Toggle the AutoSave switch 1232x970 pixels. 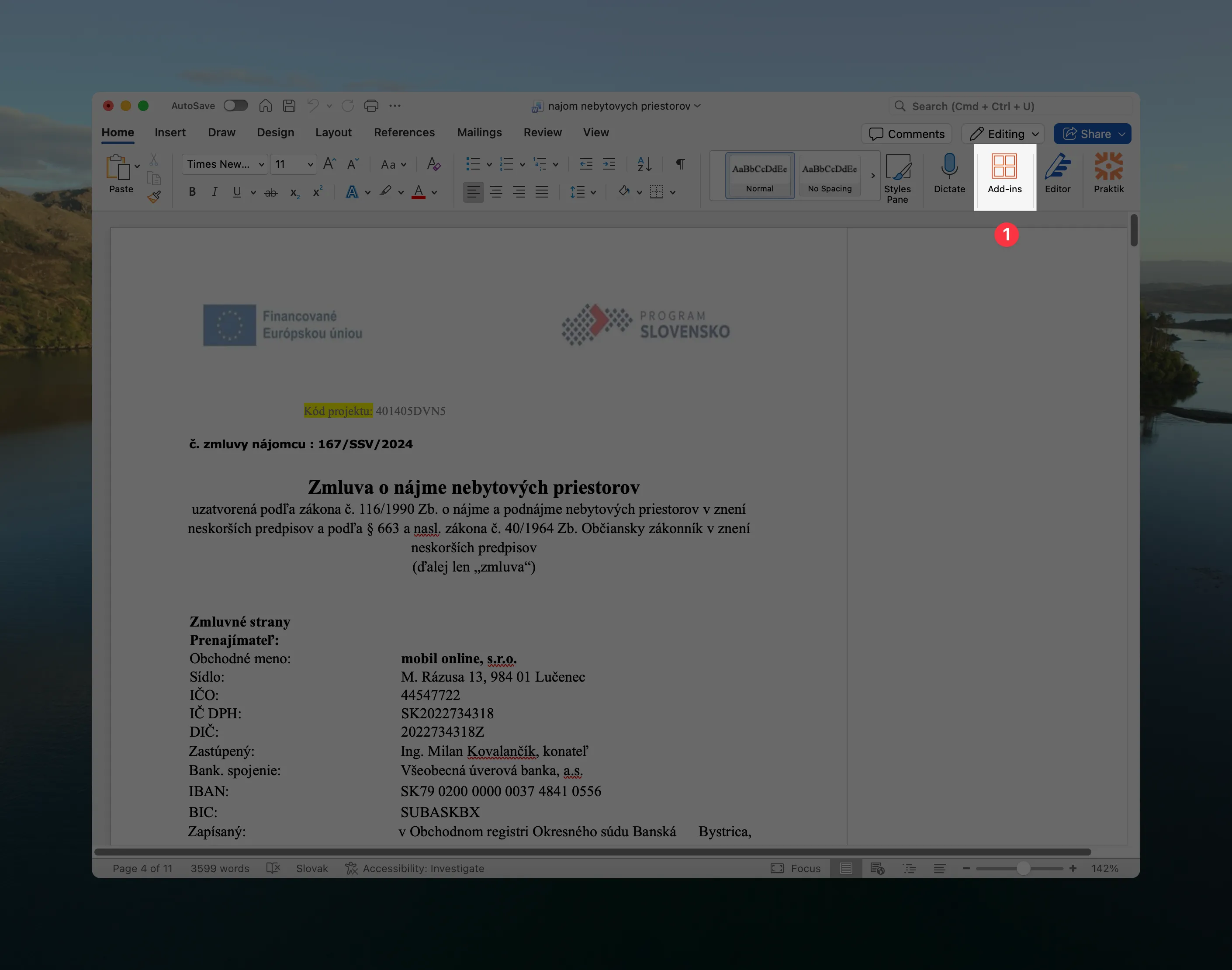tap(235, 106)
